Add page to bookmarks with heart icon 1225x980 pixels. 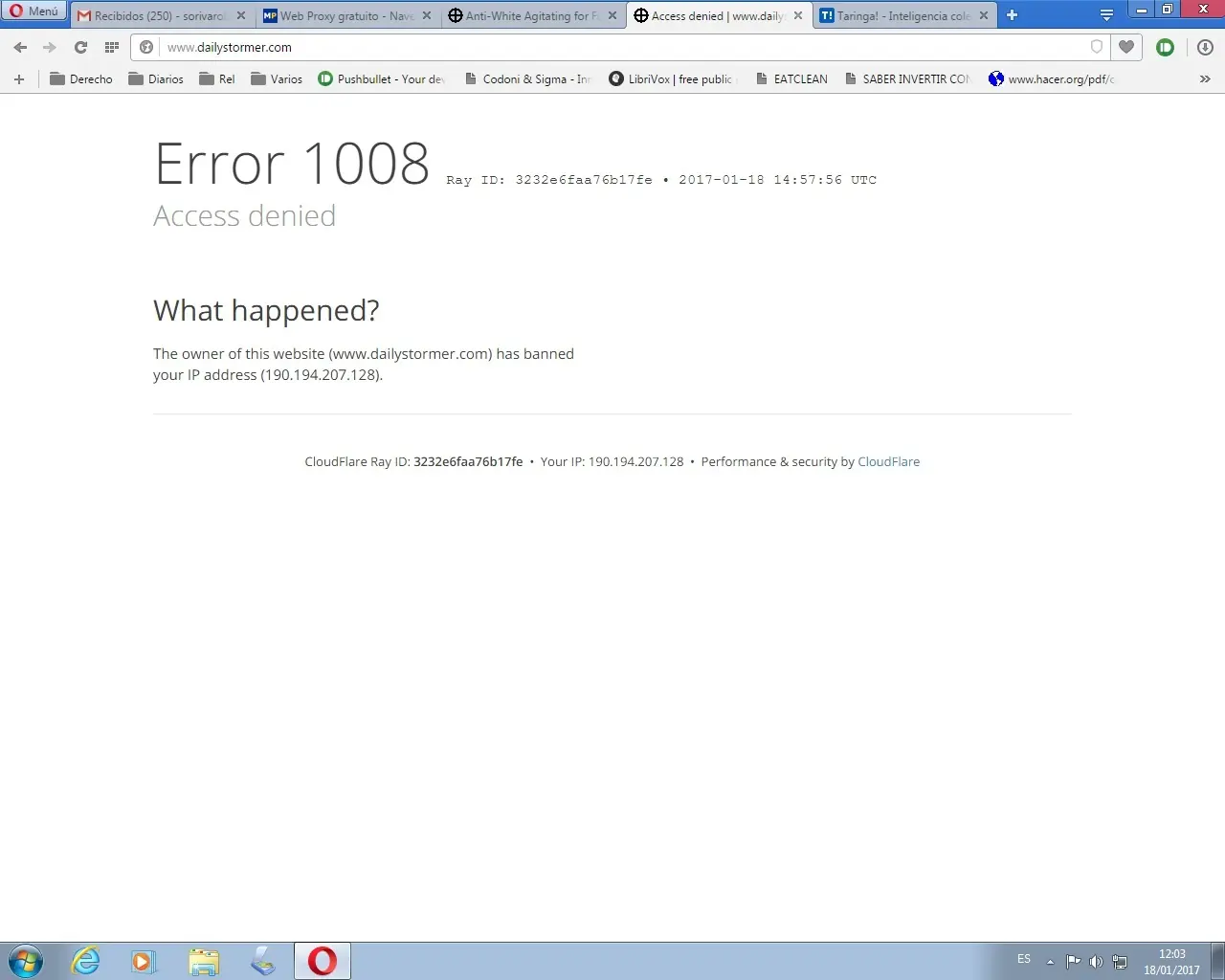point(1126,47)
